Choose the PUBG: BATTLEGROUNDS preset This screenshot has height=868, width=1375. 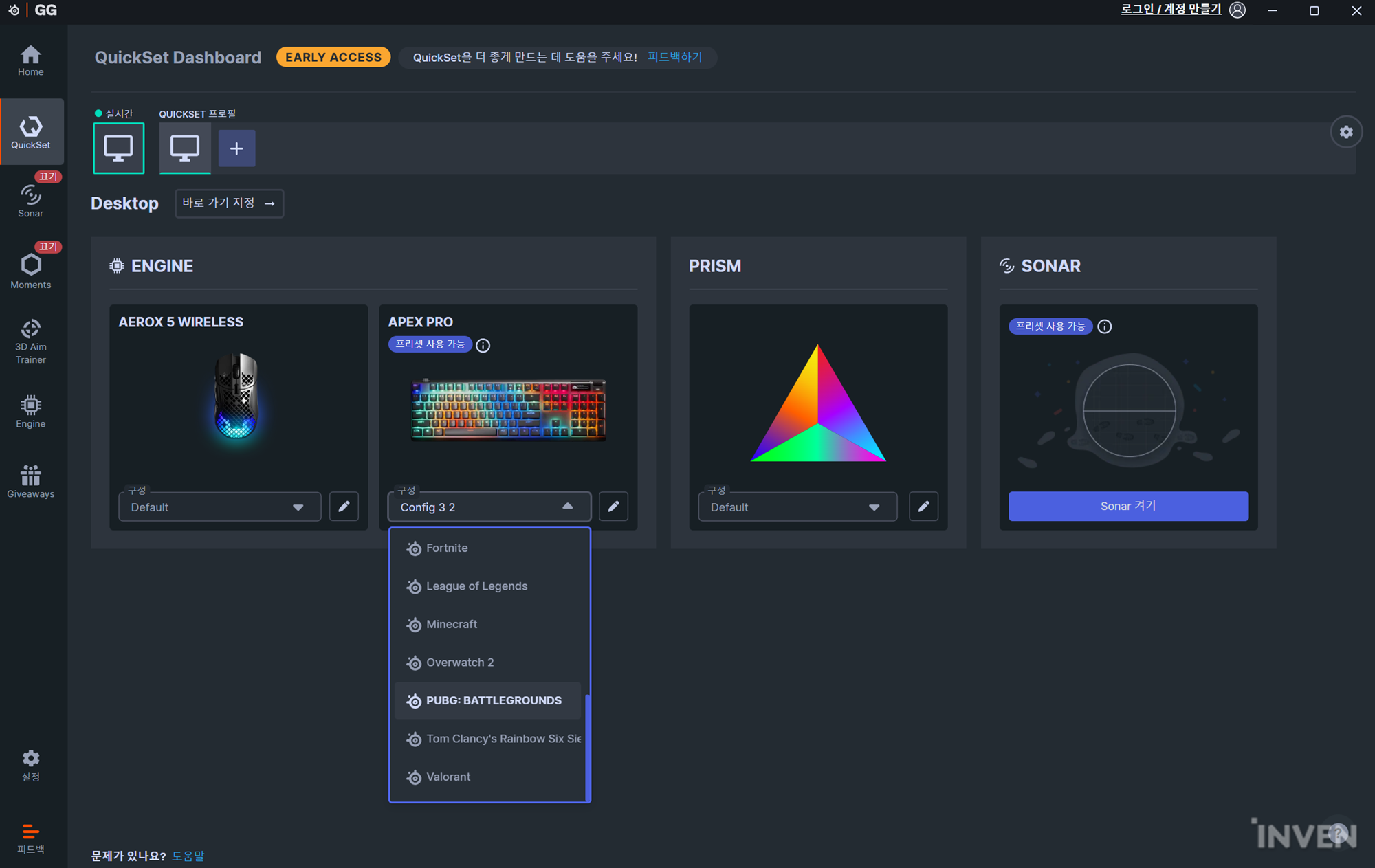(488, 701)
